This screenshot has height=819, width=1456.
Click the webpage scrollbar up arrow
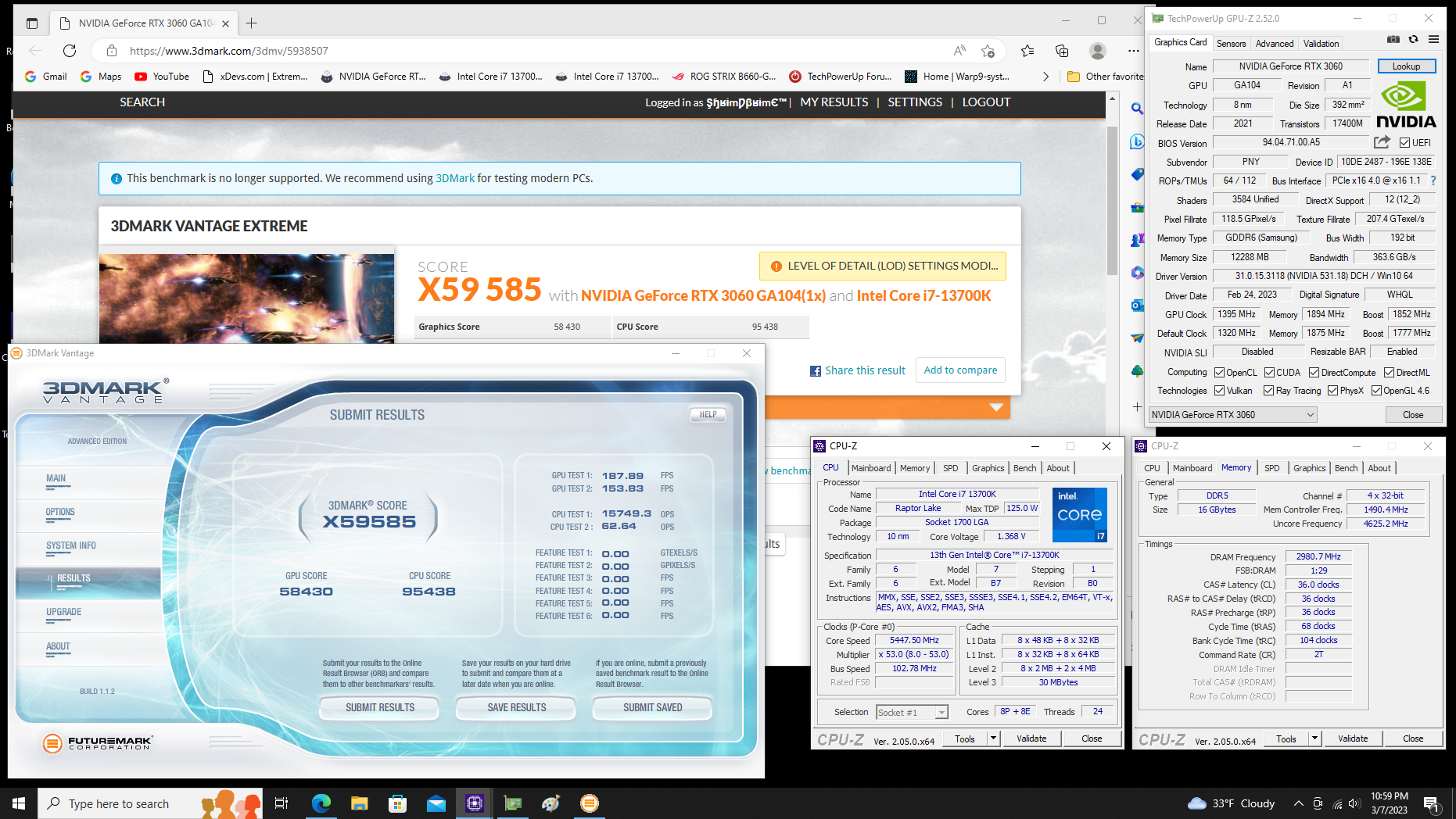pyautogui.click(x=1112, y=99)
